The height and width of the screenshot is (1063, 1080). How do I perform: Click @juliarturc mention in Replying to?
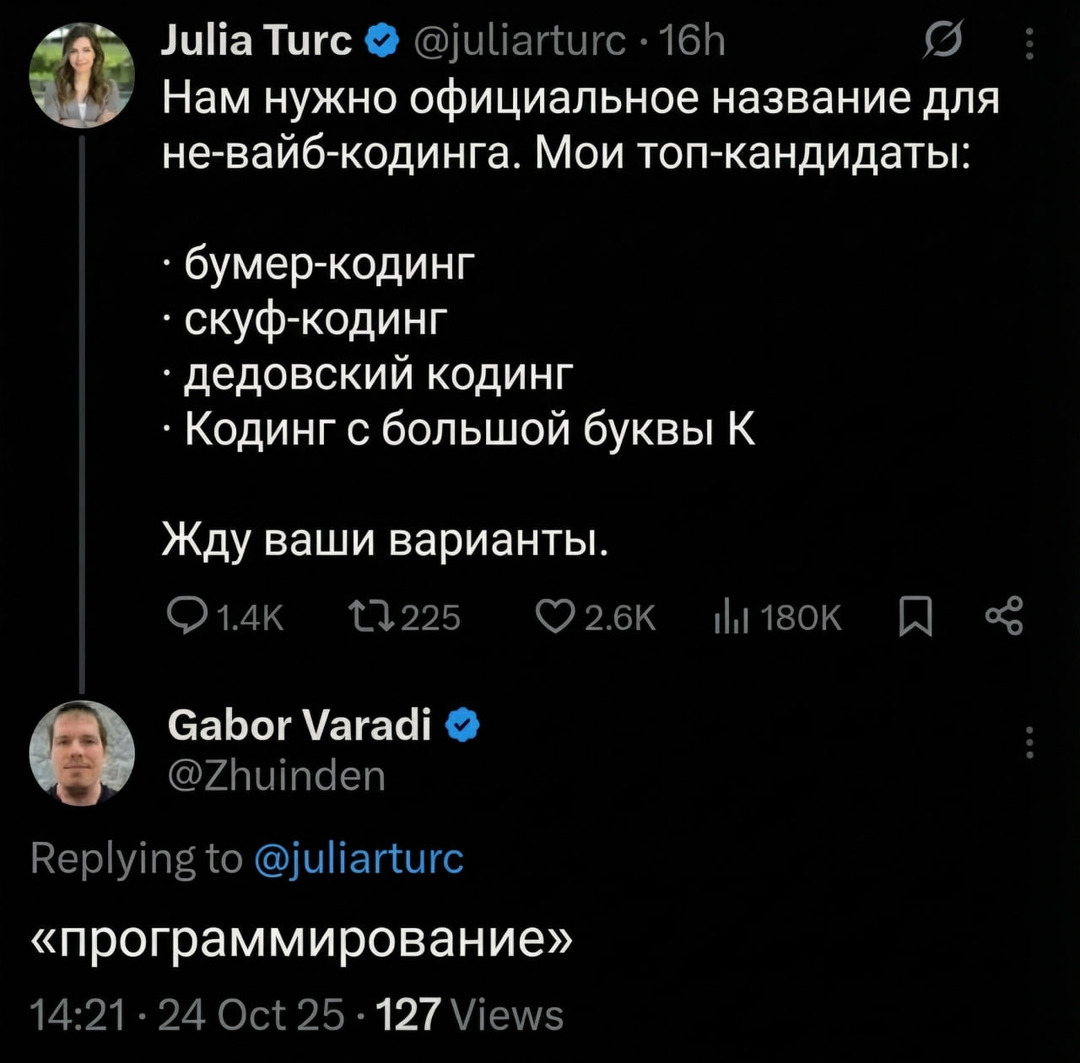point(359,859)
